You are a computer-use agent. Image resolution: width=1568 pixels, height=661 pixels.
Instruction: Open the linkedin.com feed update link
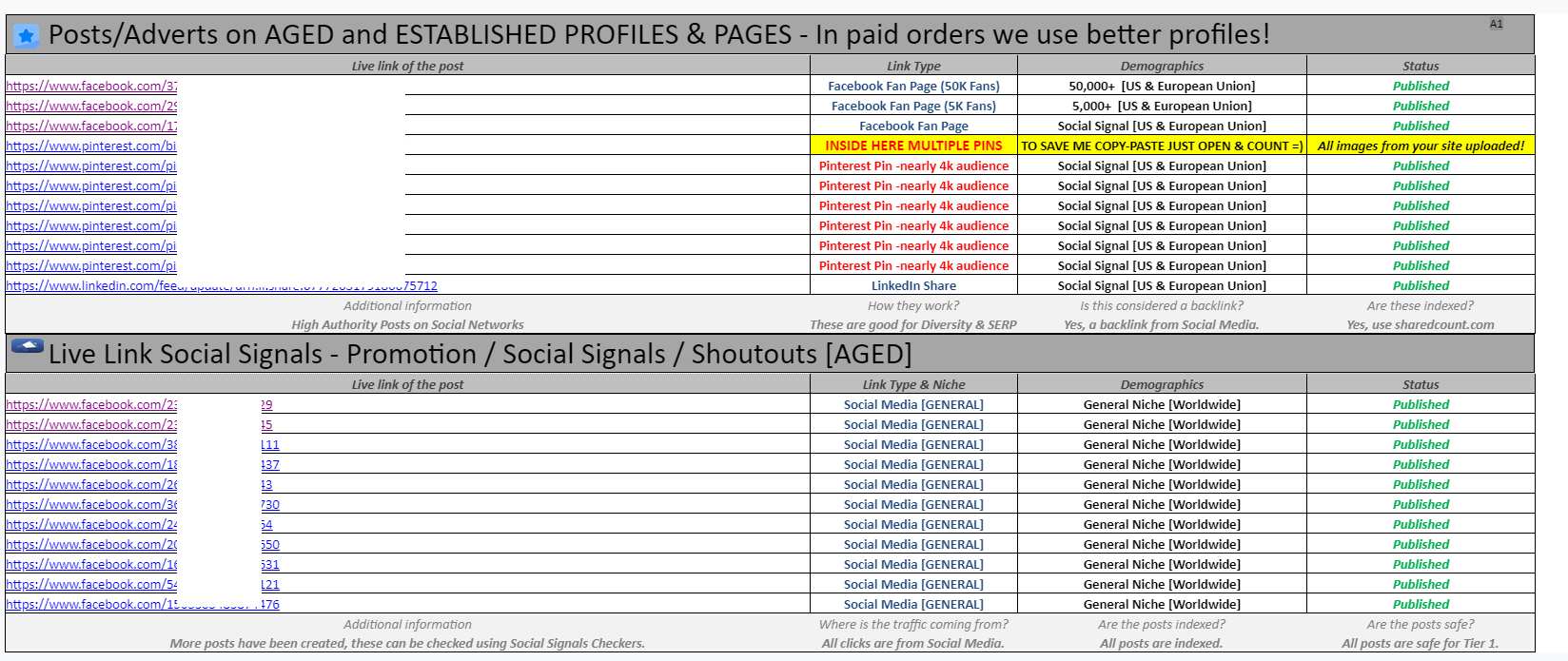click(x=222, y=285)
